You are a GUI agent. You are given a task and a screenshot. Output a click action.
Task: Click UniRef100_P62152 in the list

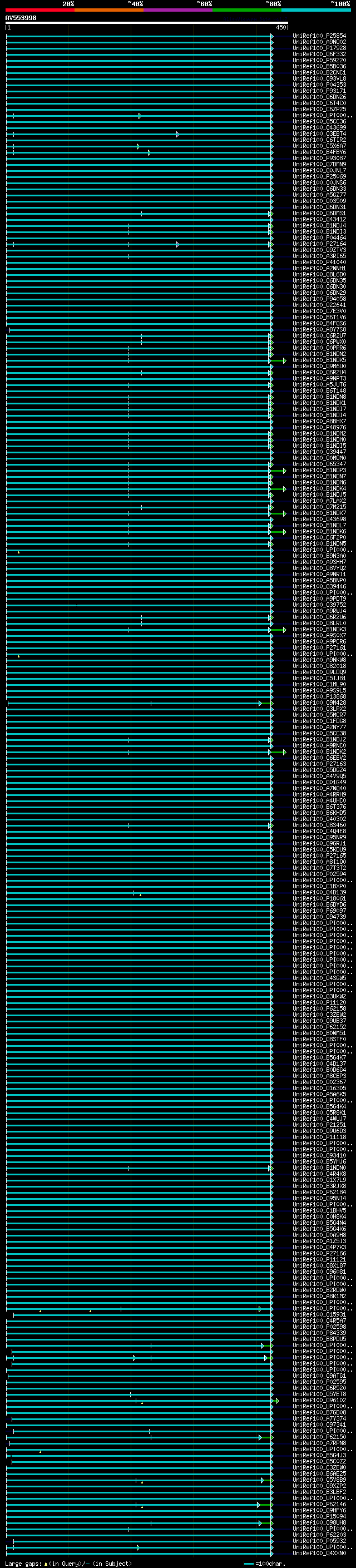[319, 1027]
